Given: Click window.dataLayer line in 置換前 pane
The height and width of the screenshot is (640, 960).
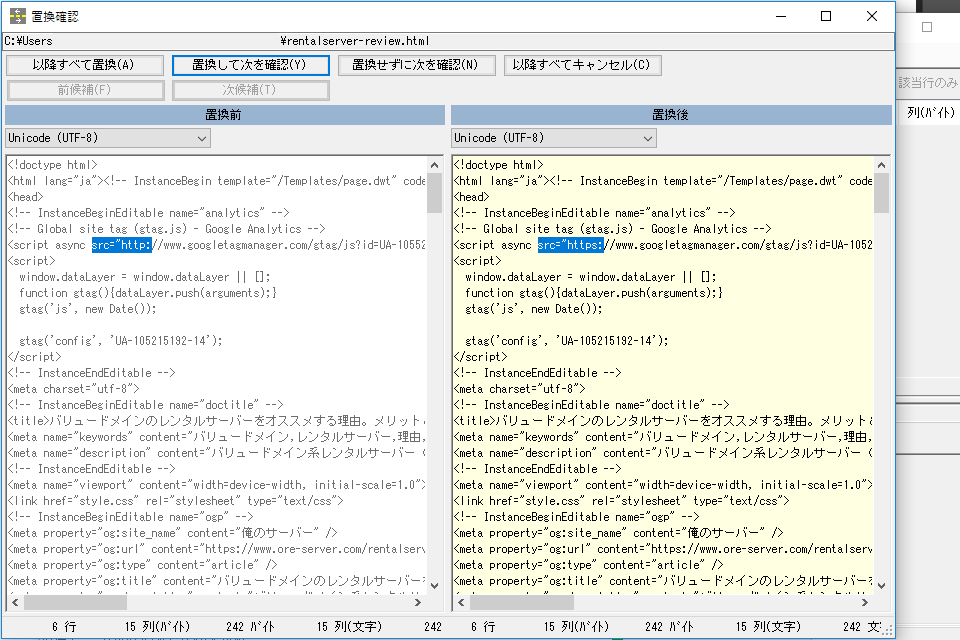Looking at the screenshot, I should (x=144, y=277).
